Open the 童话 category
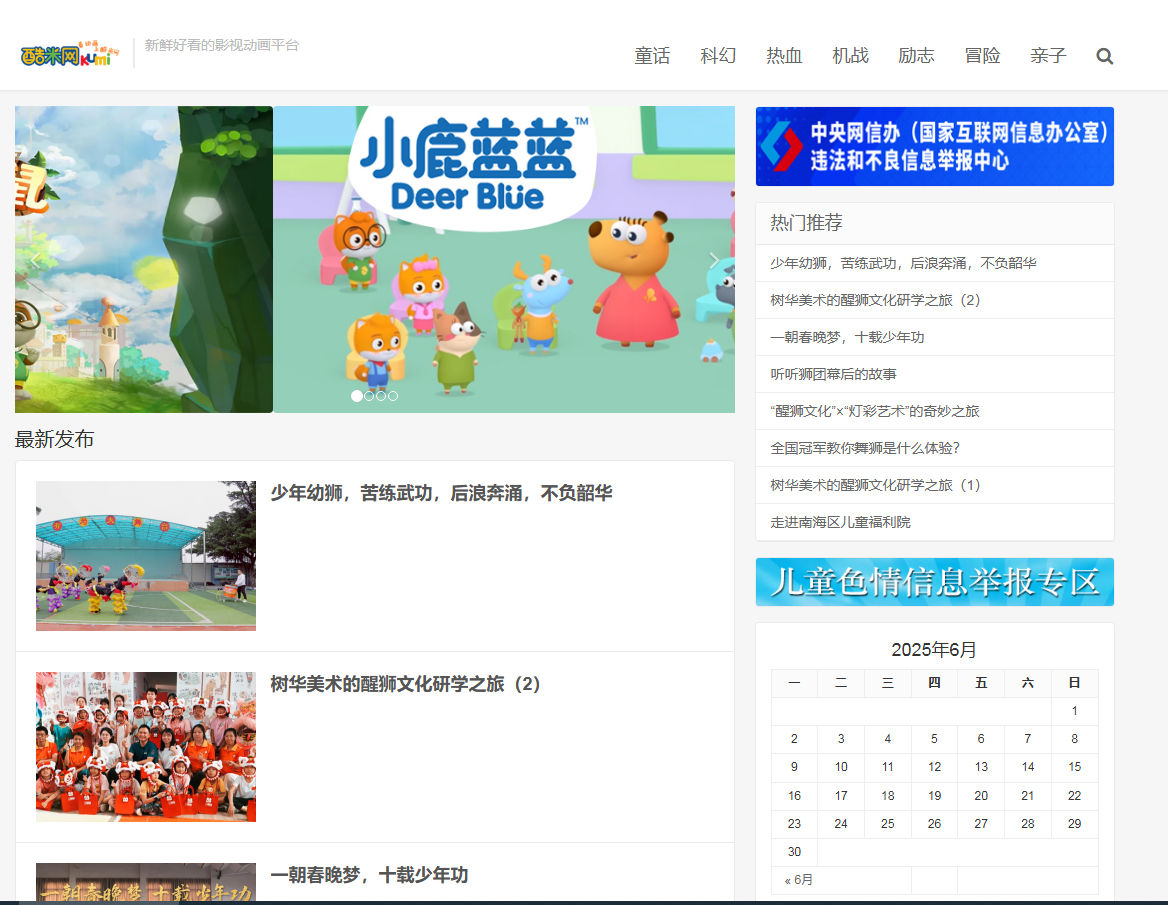Screen dimensions: 1168x905 653,56
